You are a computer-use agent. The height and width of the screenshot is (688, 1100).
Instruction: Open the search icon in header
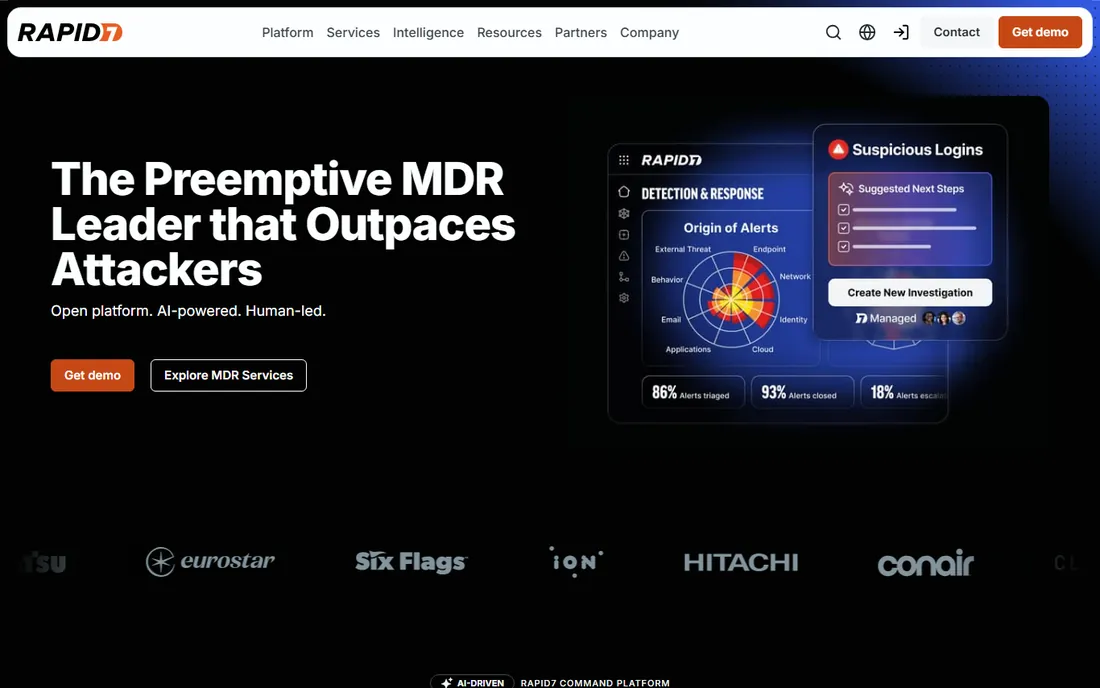click(833, 32)
